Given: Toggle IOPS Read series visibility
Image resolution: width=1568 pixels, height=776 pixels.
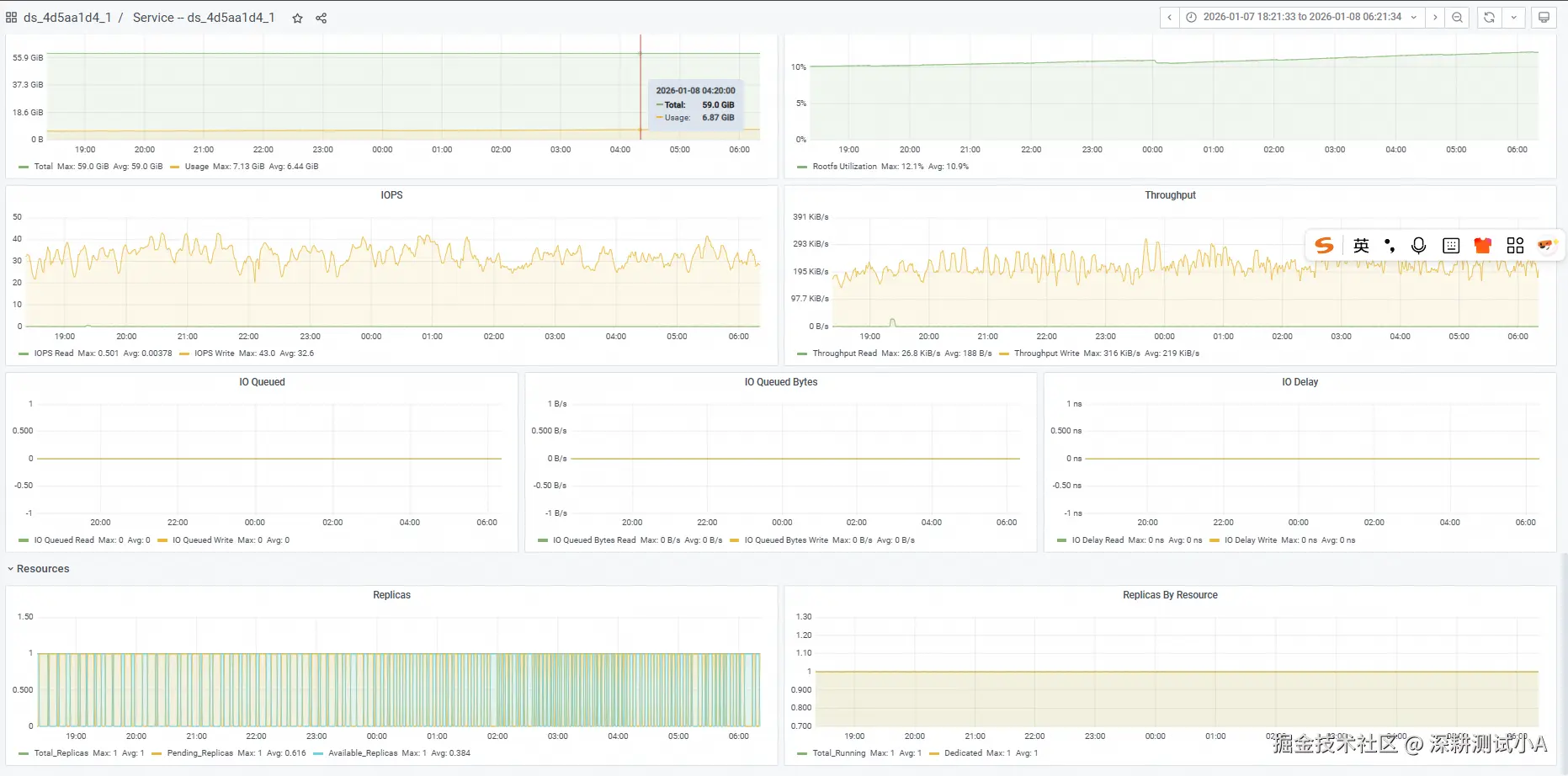Looking at the screenshot, I should 54,353.
